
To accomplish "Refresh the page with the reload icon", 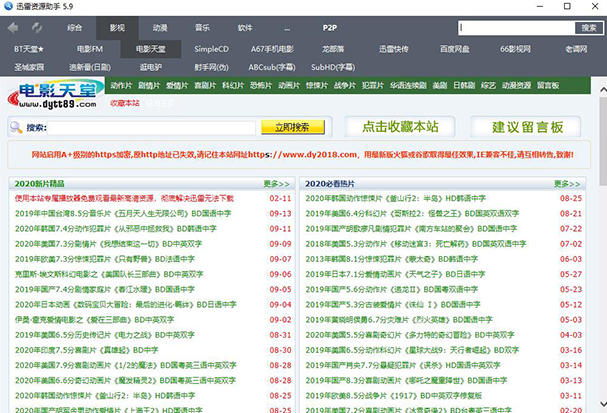I will point(37,28).
